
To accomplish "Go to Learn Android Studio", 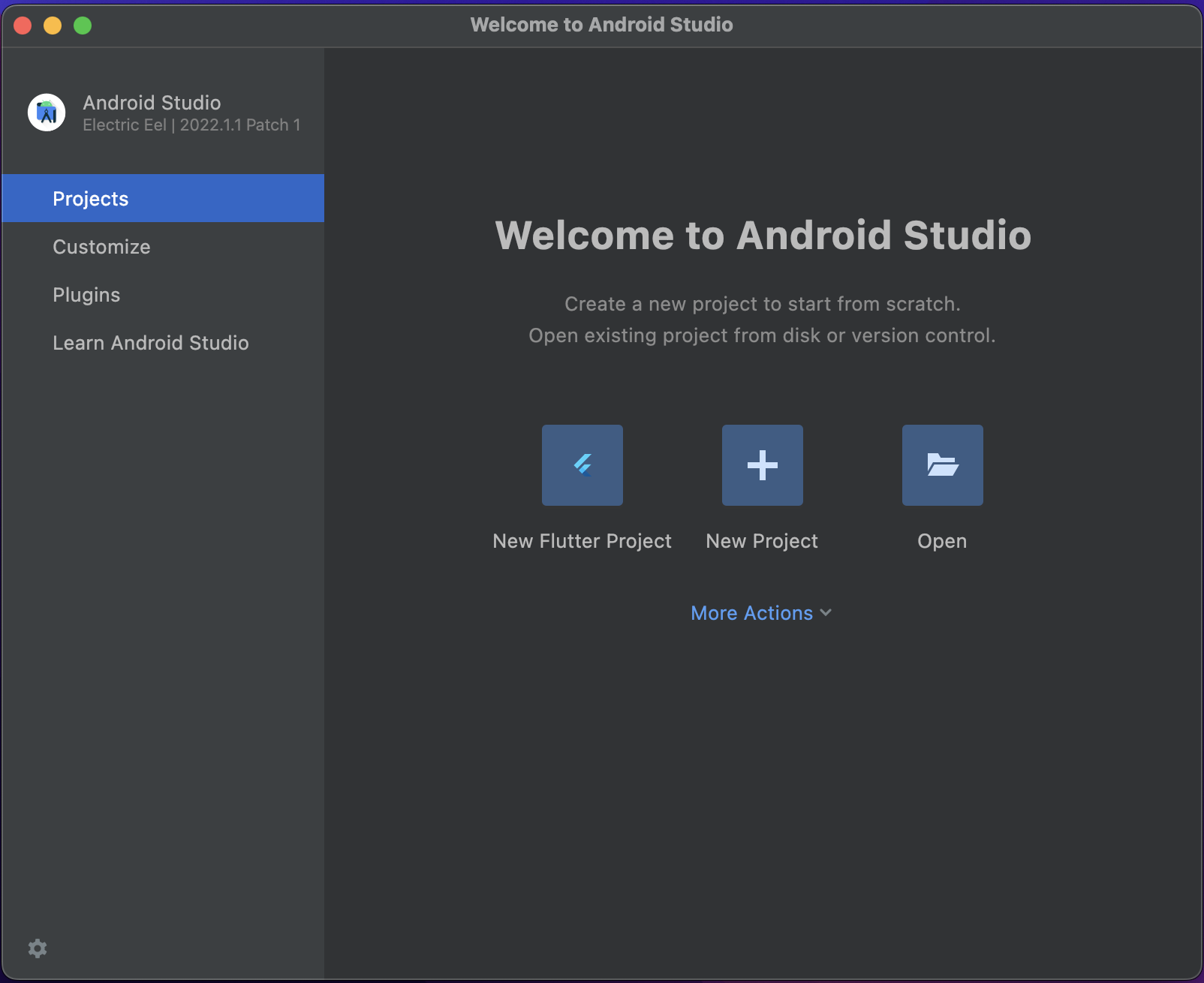I will pos(163,343).
